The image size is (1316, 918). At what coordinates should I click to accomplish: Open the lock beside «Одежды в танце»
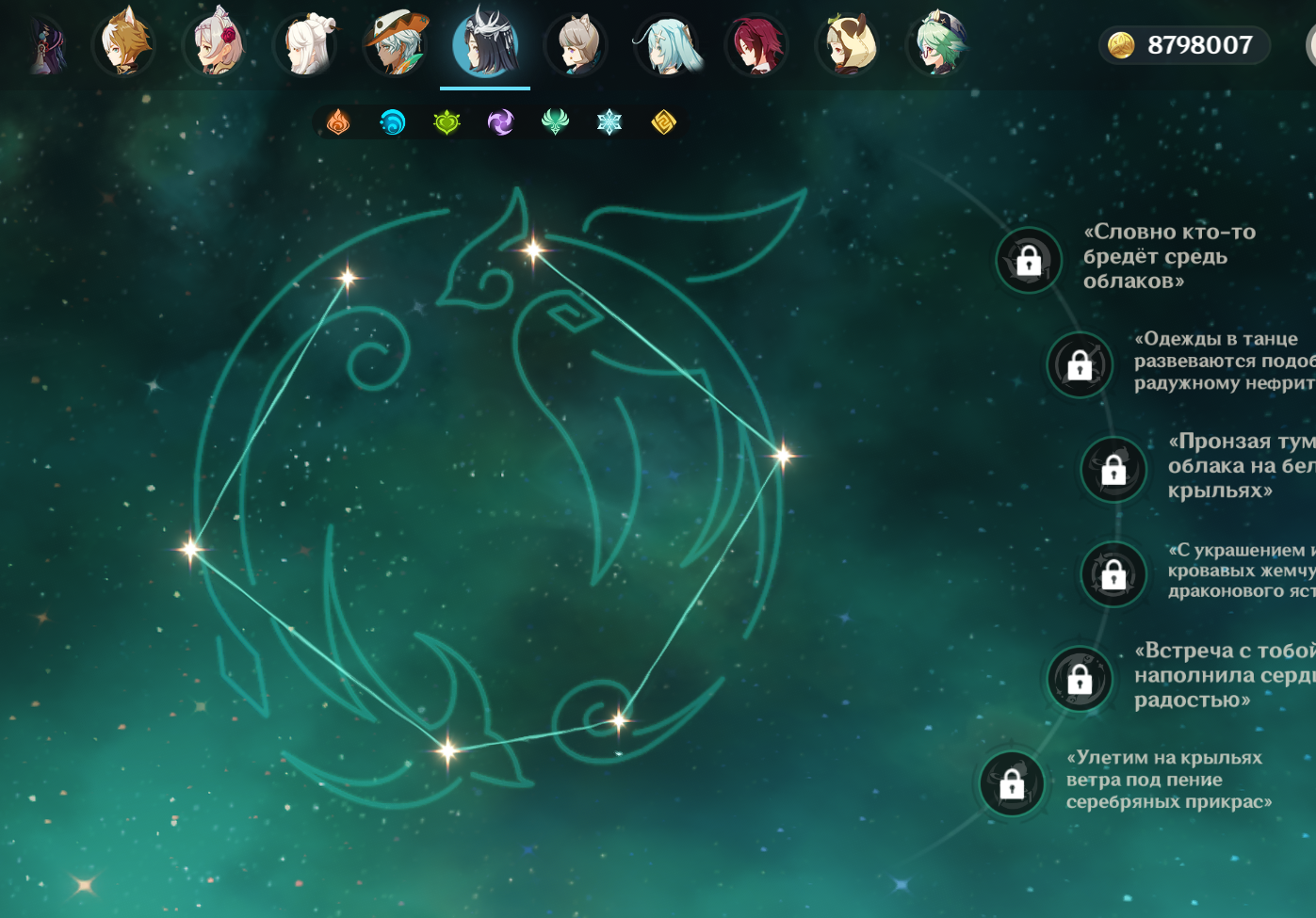1080,364
